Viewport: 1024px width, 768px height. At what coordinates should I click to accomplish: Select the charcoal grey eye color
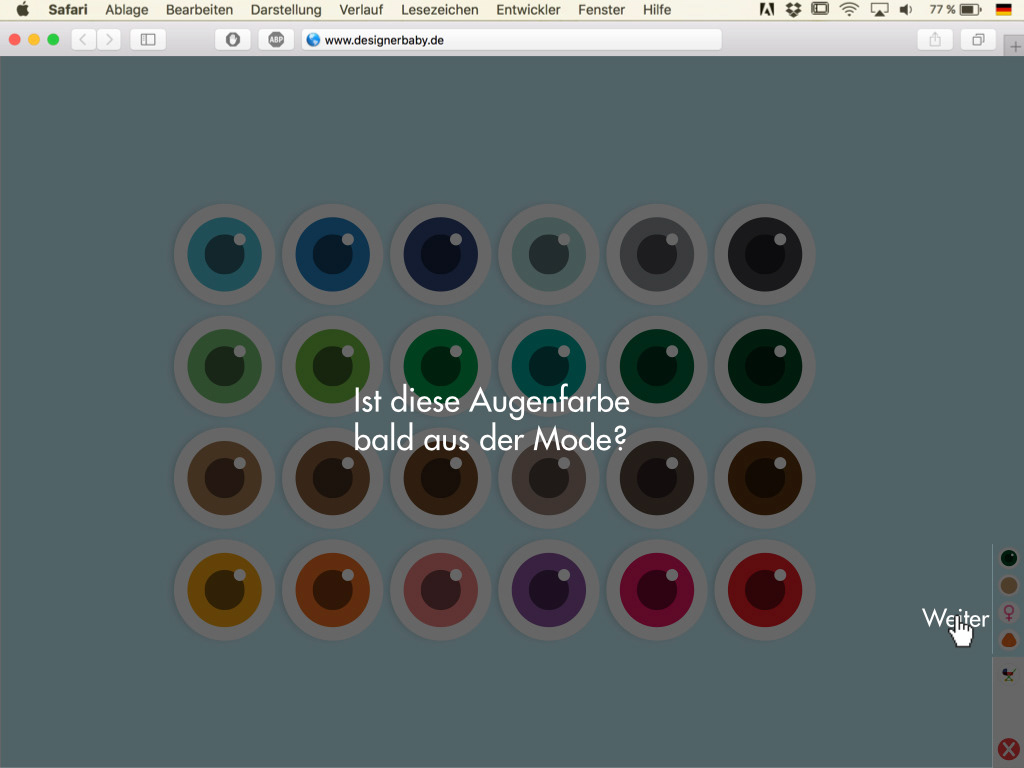[657, 254]
